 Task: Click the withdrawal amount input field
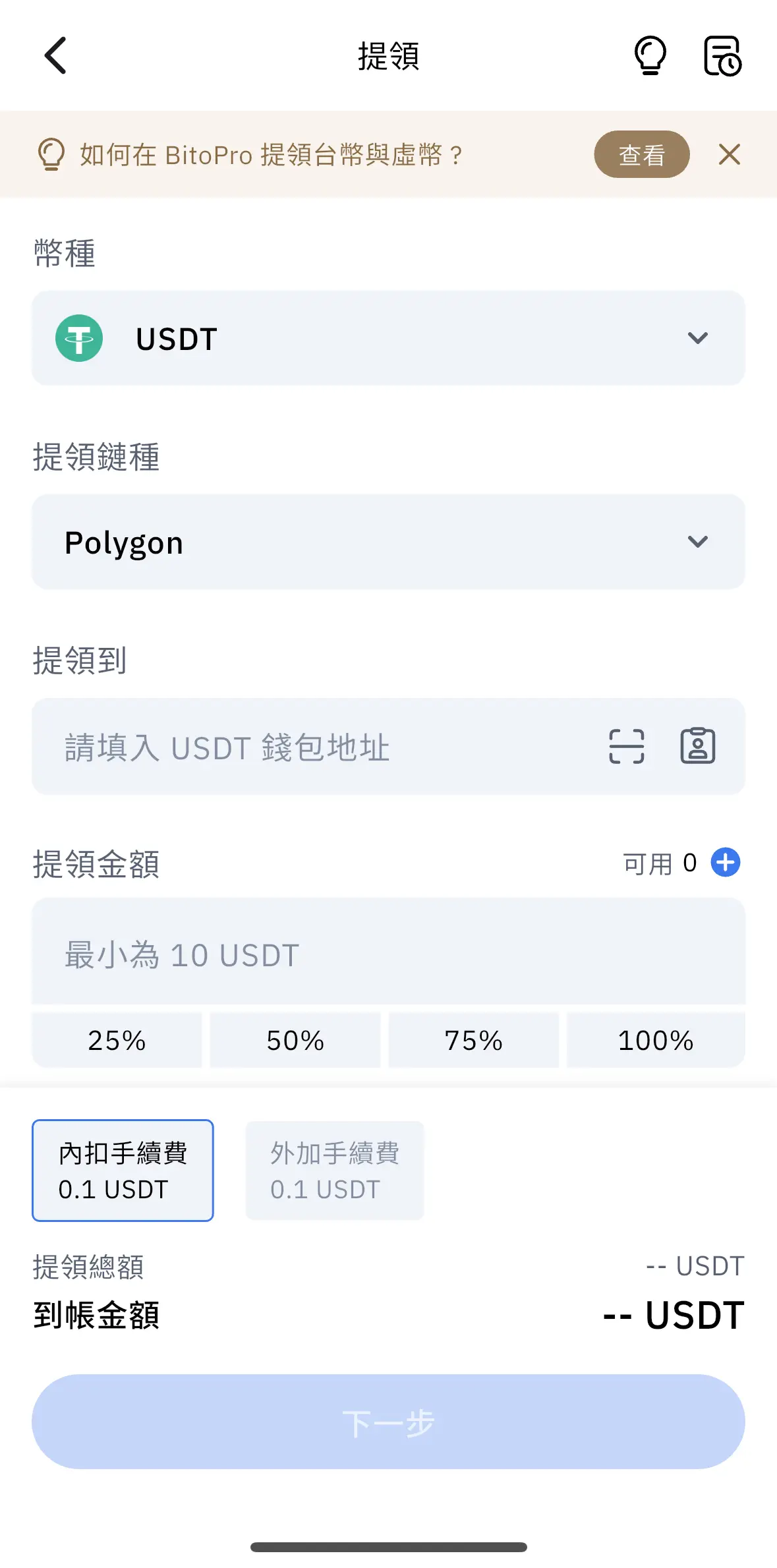pos(389,954)
